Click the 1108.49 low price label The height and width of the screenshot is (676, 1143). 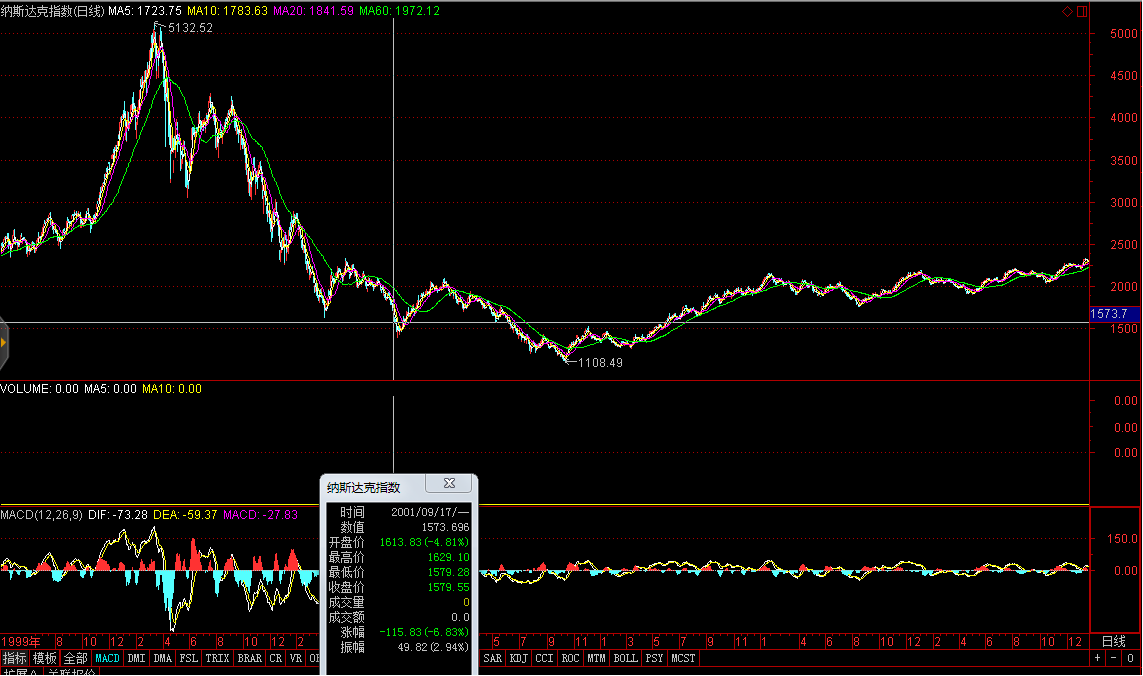600,362
